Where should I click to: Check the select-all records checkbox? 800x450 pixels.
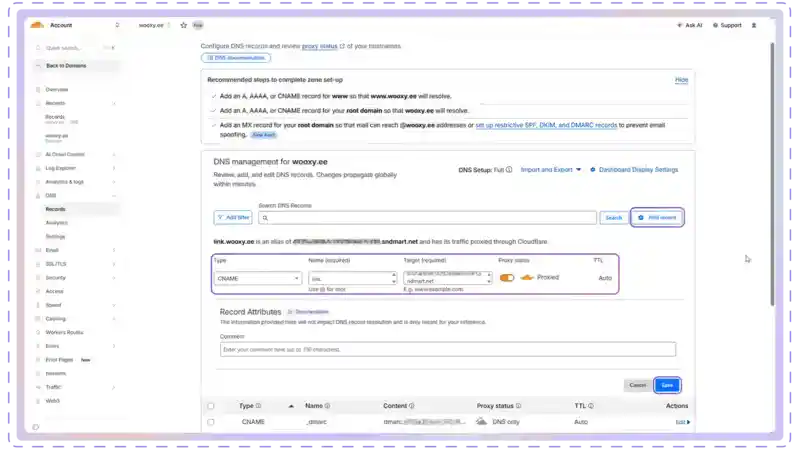(x=211, y=406)
